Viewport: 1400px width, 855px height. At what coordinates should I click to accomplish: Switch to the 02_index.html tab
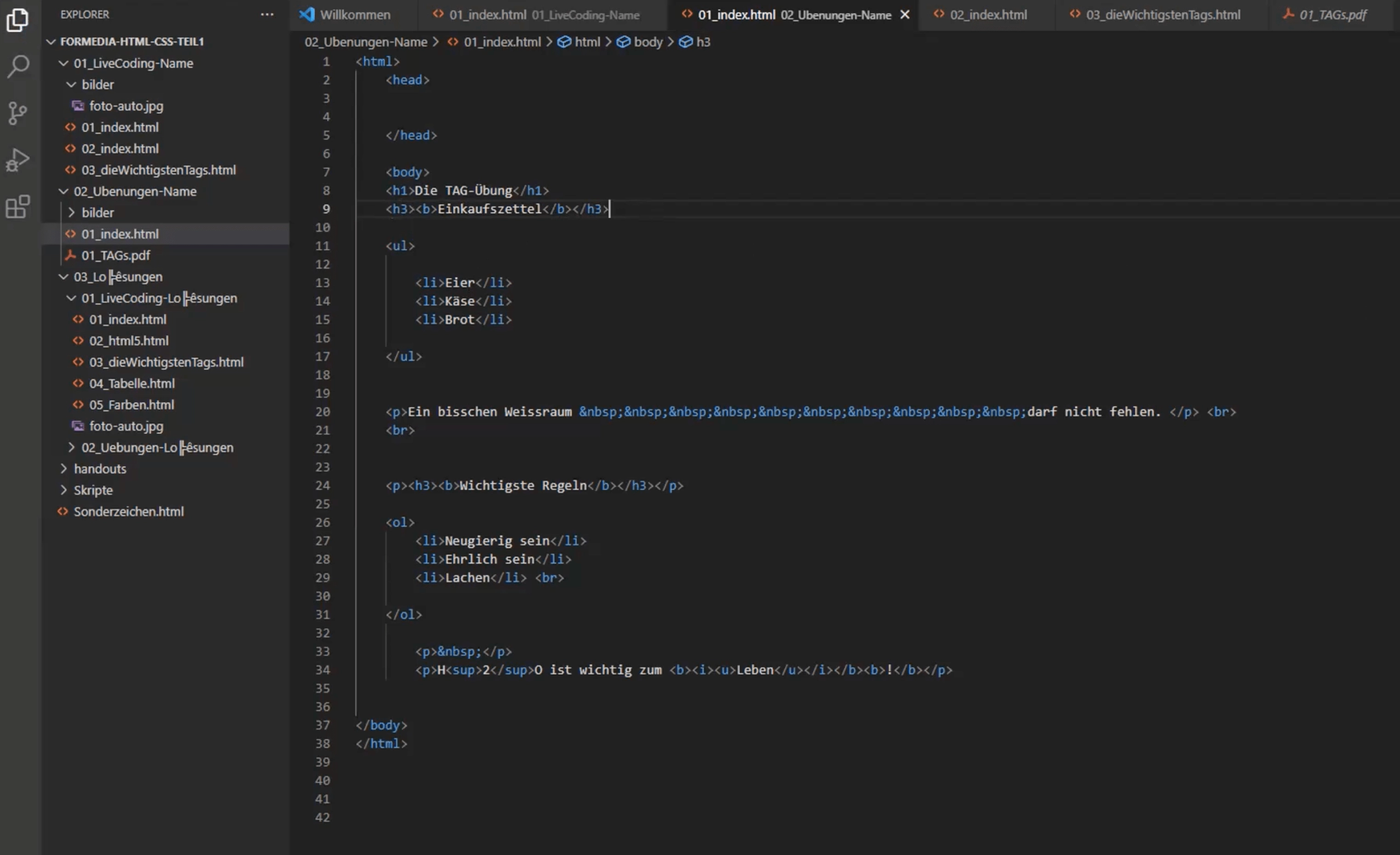987,15
